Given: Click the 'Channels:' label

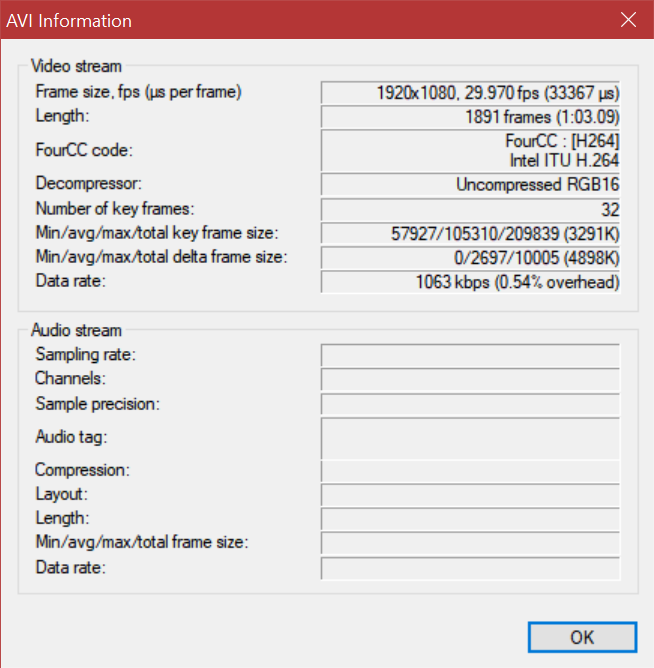Looking at the screenshot, I should point(70,378).
